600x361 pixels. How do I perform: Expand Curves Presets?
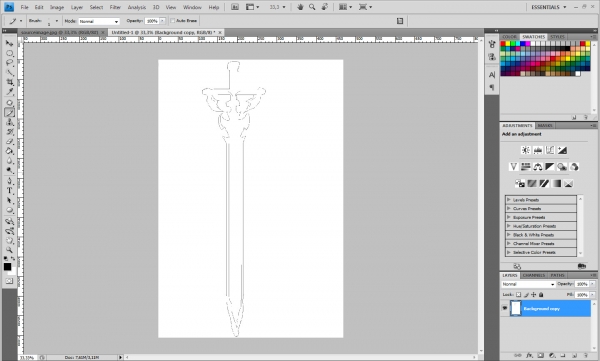[509, 209]
